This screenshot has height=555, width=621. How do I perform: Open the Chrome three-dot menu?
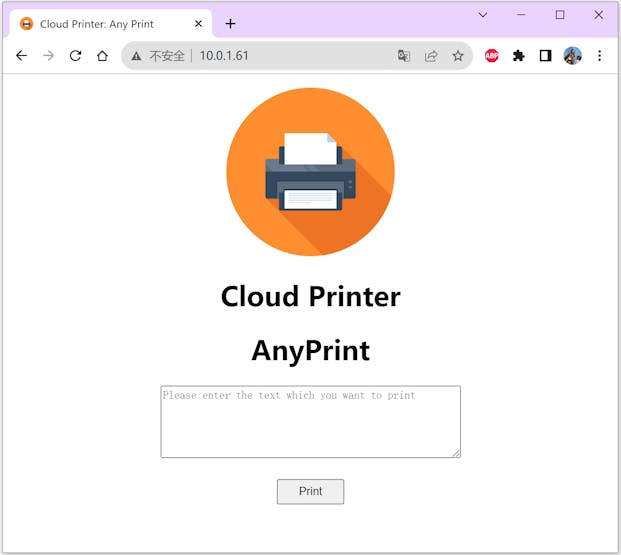click(x=600, y=56)
